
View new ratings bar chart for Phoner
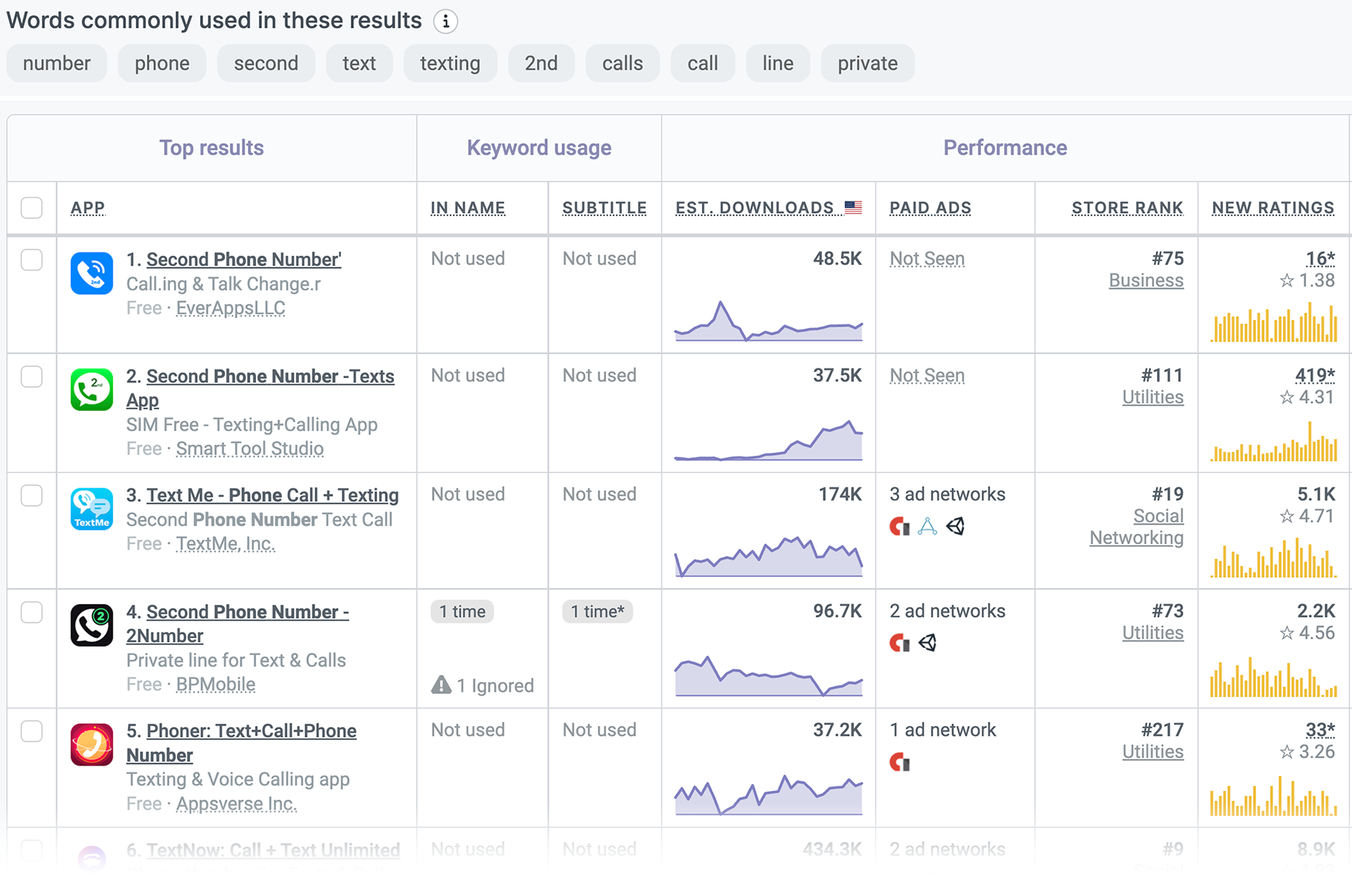[1273, 796]
